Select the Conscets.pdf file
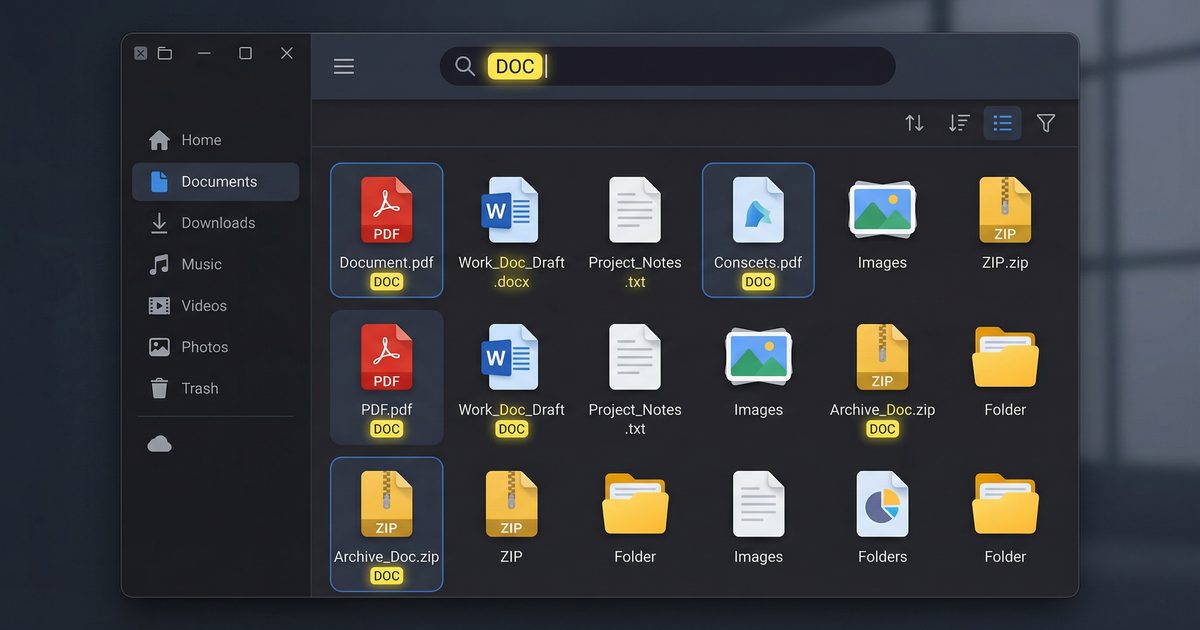This screenshot has height=630, width=1200. pyautogui.click(x=758, y=230)
